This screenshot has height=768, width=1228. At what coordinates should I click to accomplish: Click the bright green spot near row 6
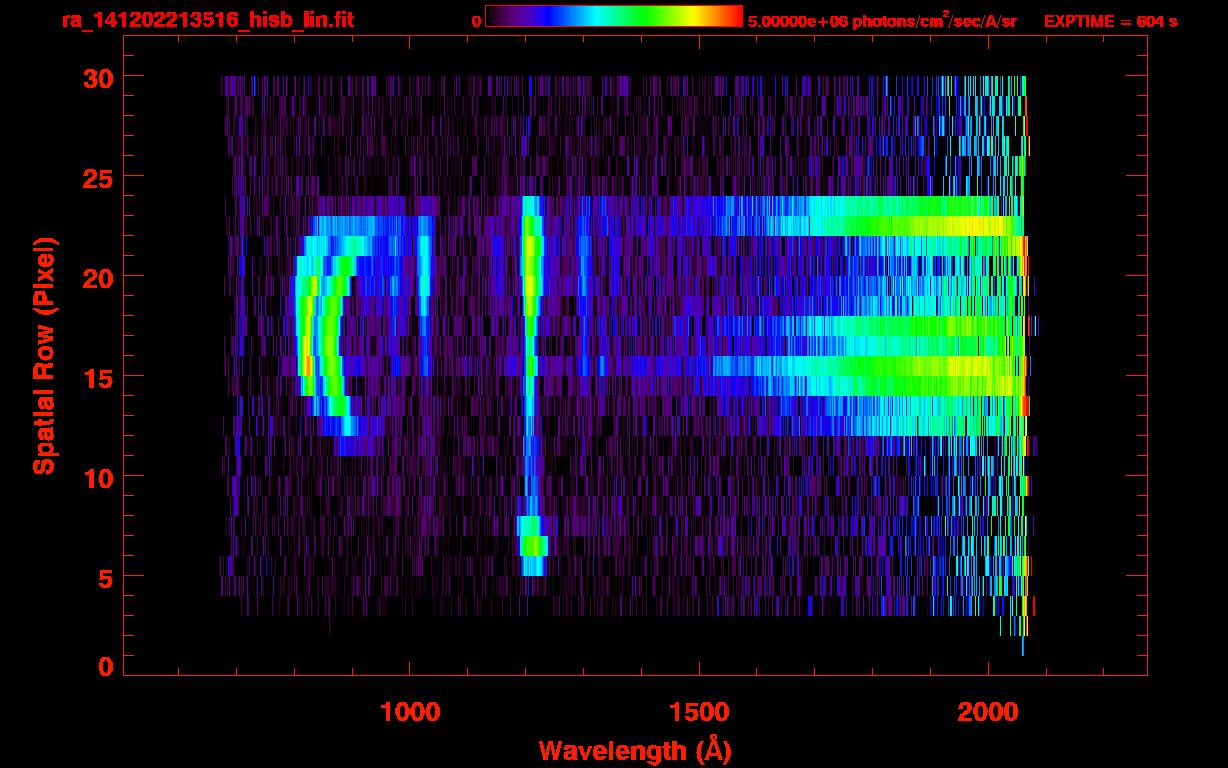pos(533,545)
